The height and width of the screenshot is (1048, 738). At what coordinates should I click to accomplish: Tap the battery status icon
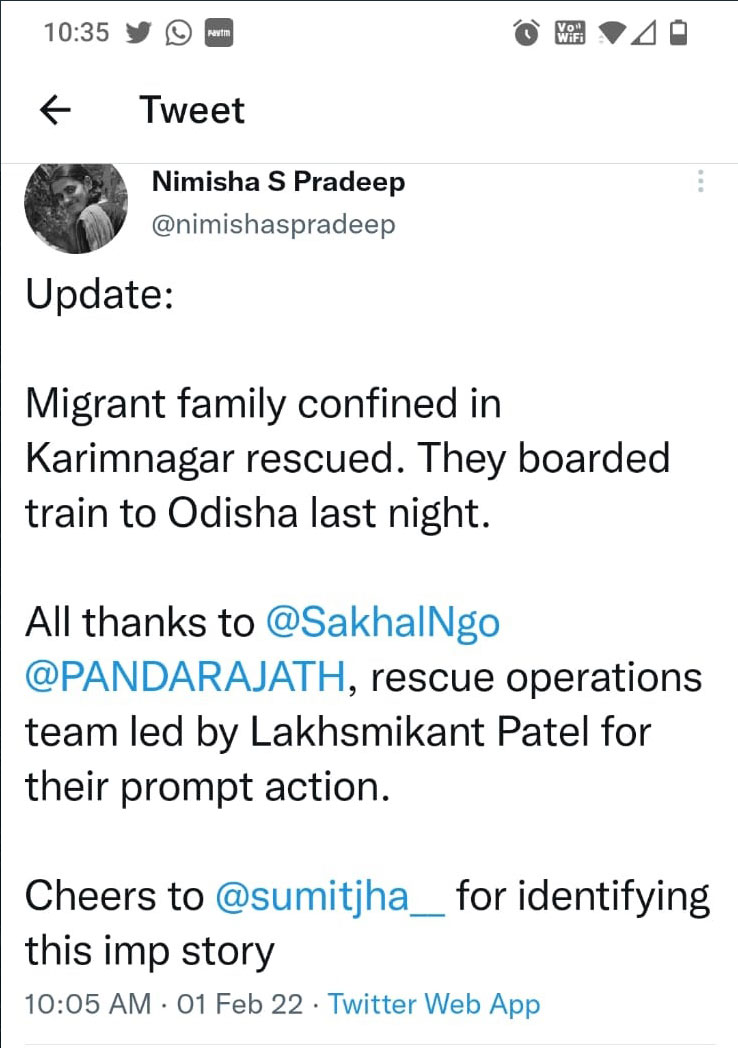coord(679,32)
